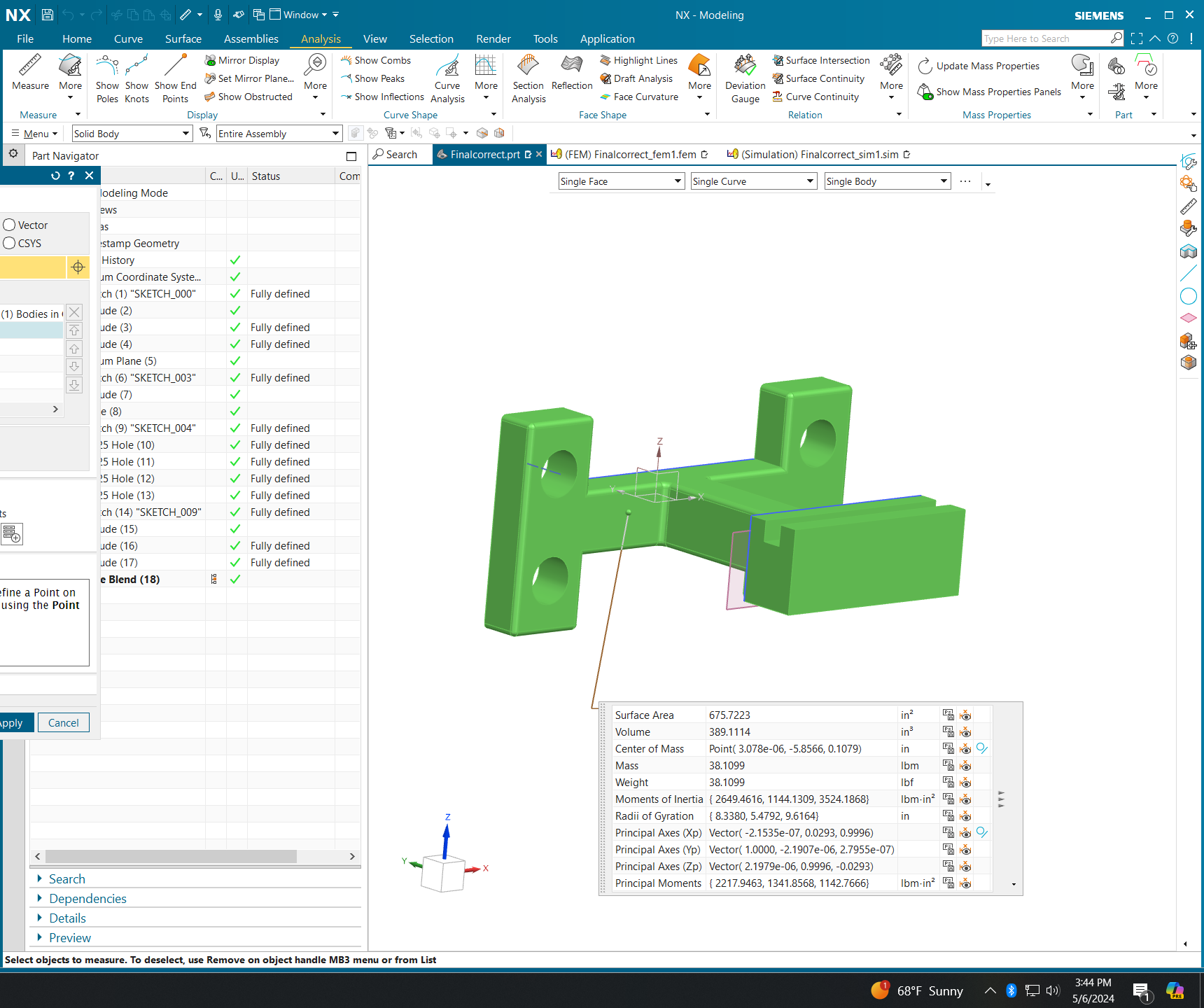The height and width of the screenshot is (1008, 1204).
Task: Select the Reflection analysis tool
Action: coord(571,77)
